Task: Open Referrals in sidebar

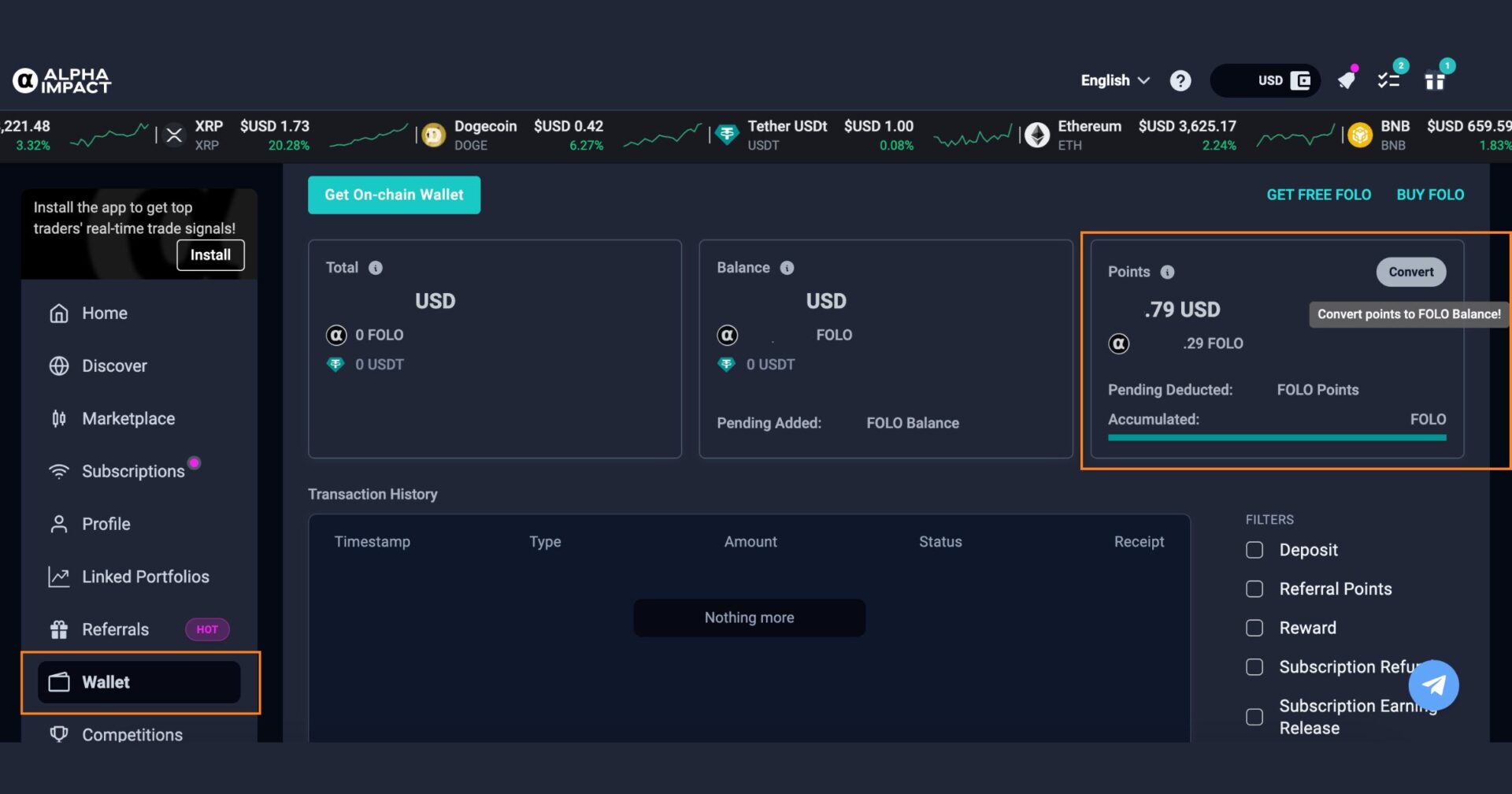Action: (x=139, y=629)
